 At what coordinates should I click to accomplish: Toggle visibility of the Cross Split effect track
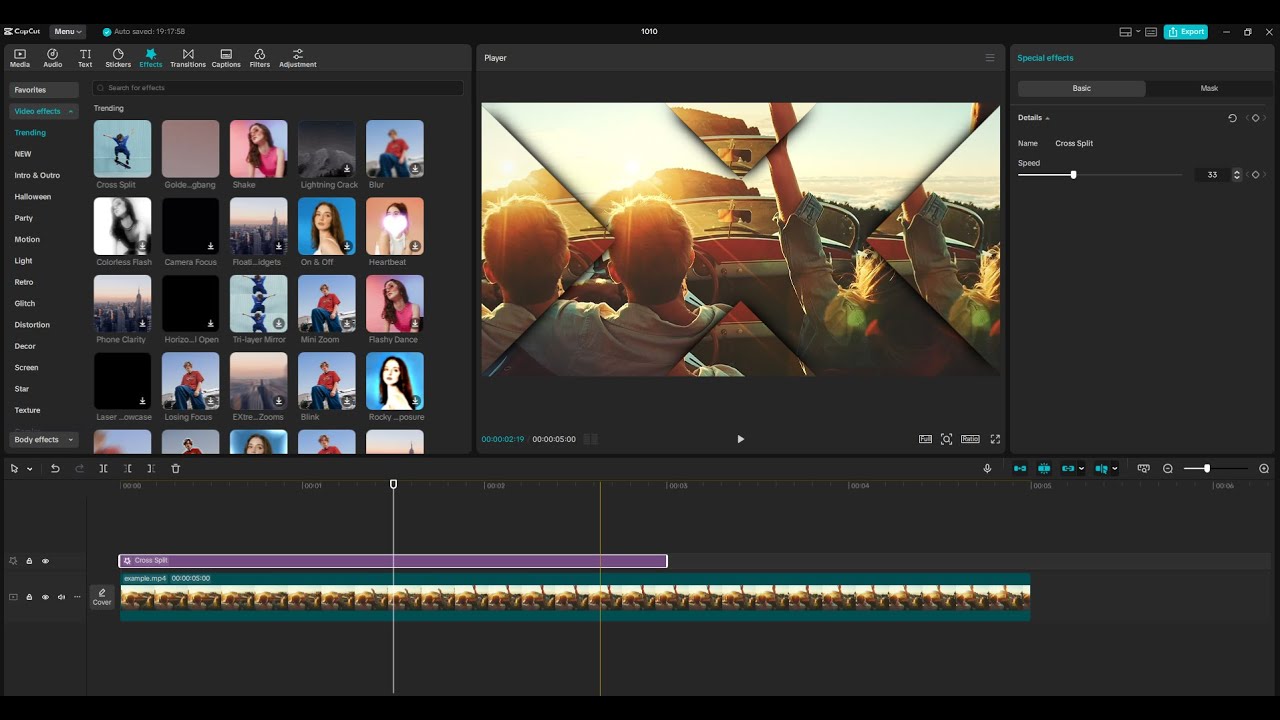coord(45,561)
